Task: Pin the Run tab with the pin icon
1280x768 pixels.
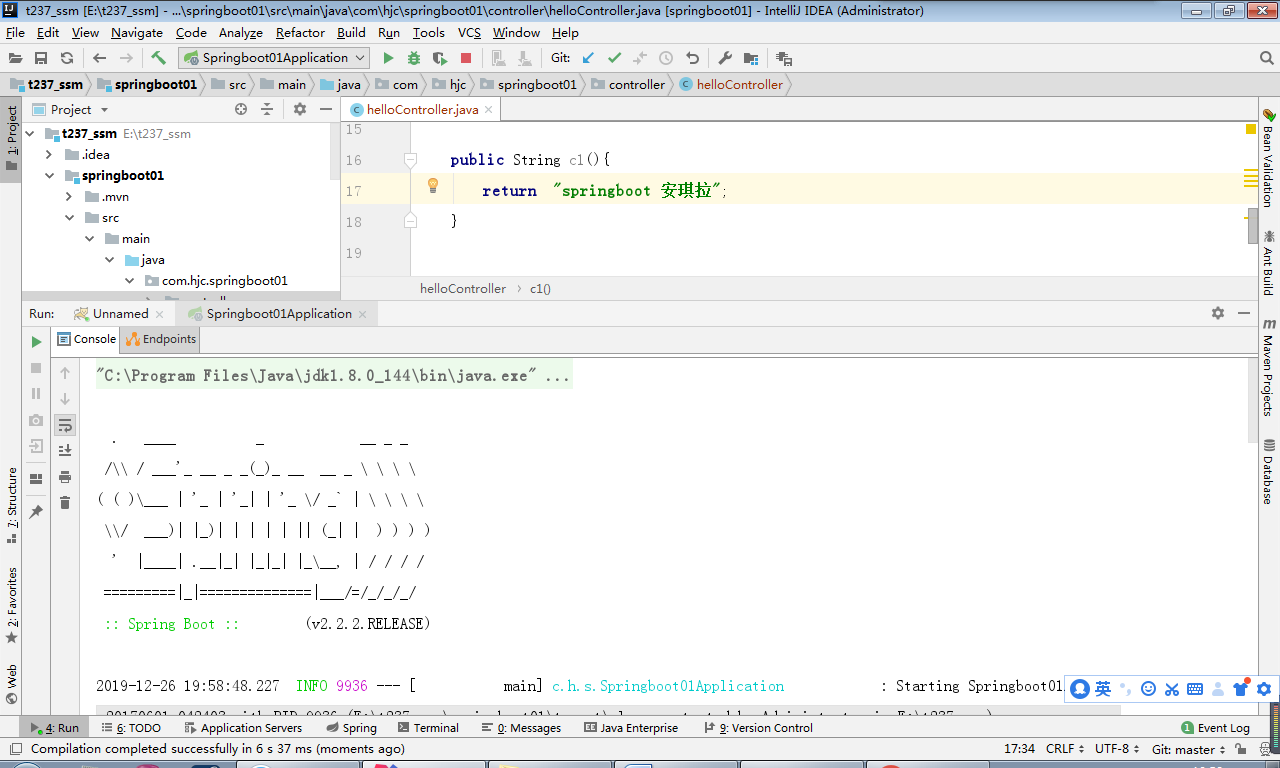Action: [x=37, y=511]
